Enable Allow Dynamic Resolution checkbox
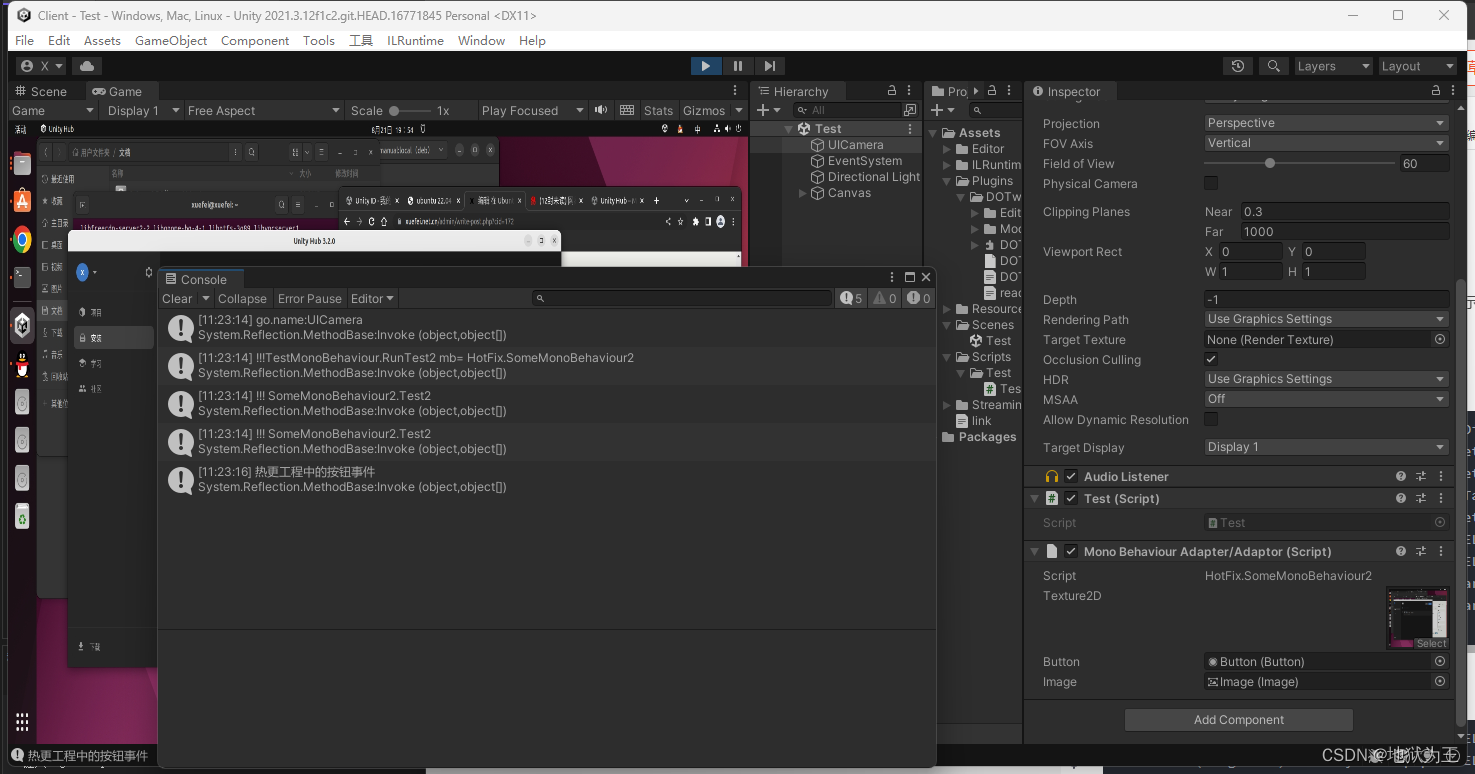This screenshot has width=1475, height=774. (x=1211, y=420)
